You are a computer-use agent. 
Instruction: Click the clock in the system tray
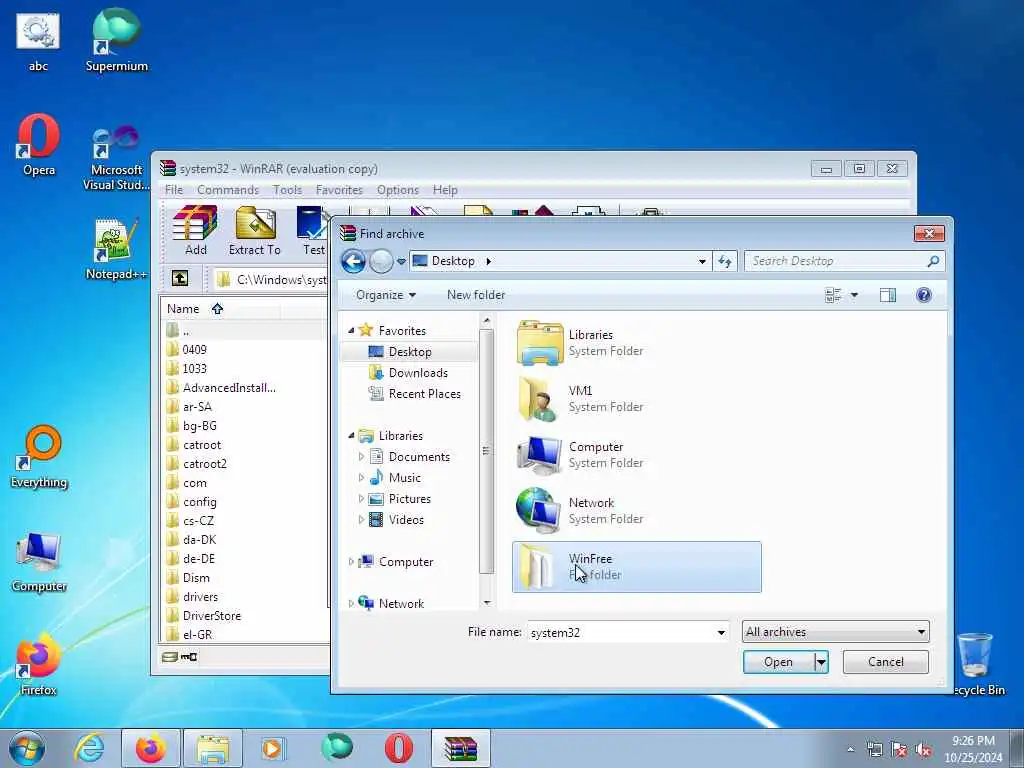973,749
